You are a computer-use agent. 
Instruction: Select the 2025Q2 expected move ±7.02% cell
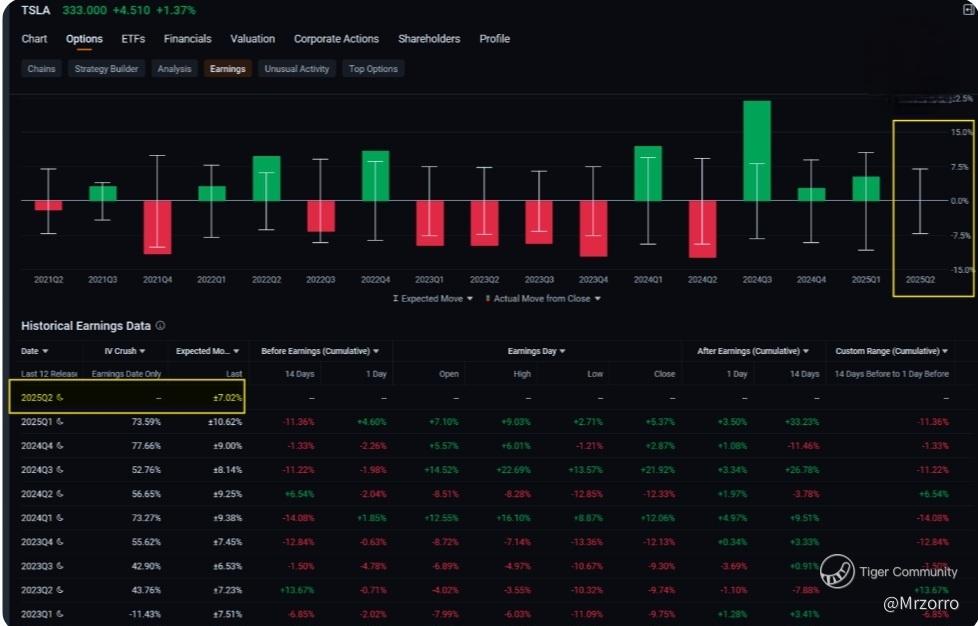(x=227, y=397)
